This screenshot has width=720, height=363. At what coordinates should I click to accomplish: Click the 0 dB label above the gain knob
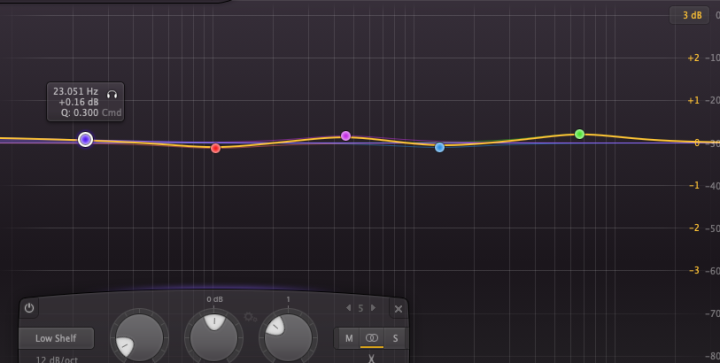click(214, 299)
